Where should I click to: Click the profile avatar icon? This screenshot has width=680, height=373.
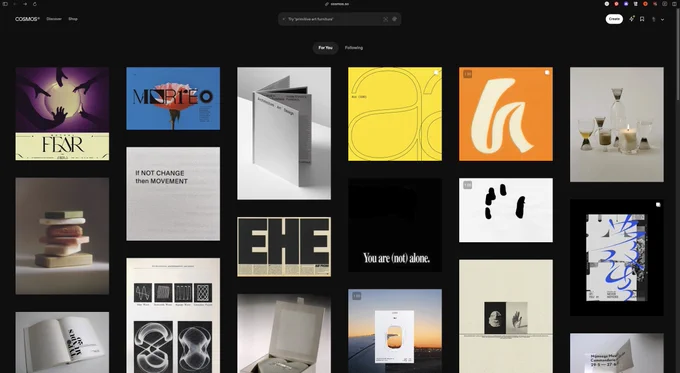tap(654, 20)
